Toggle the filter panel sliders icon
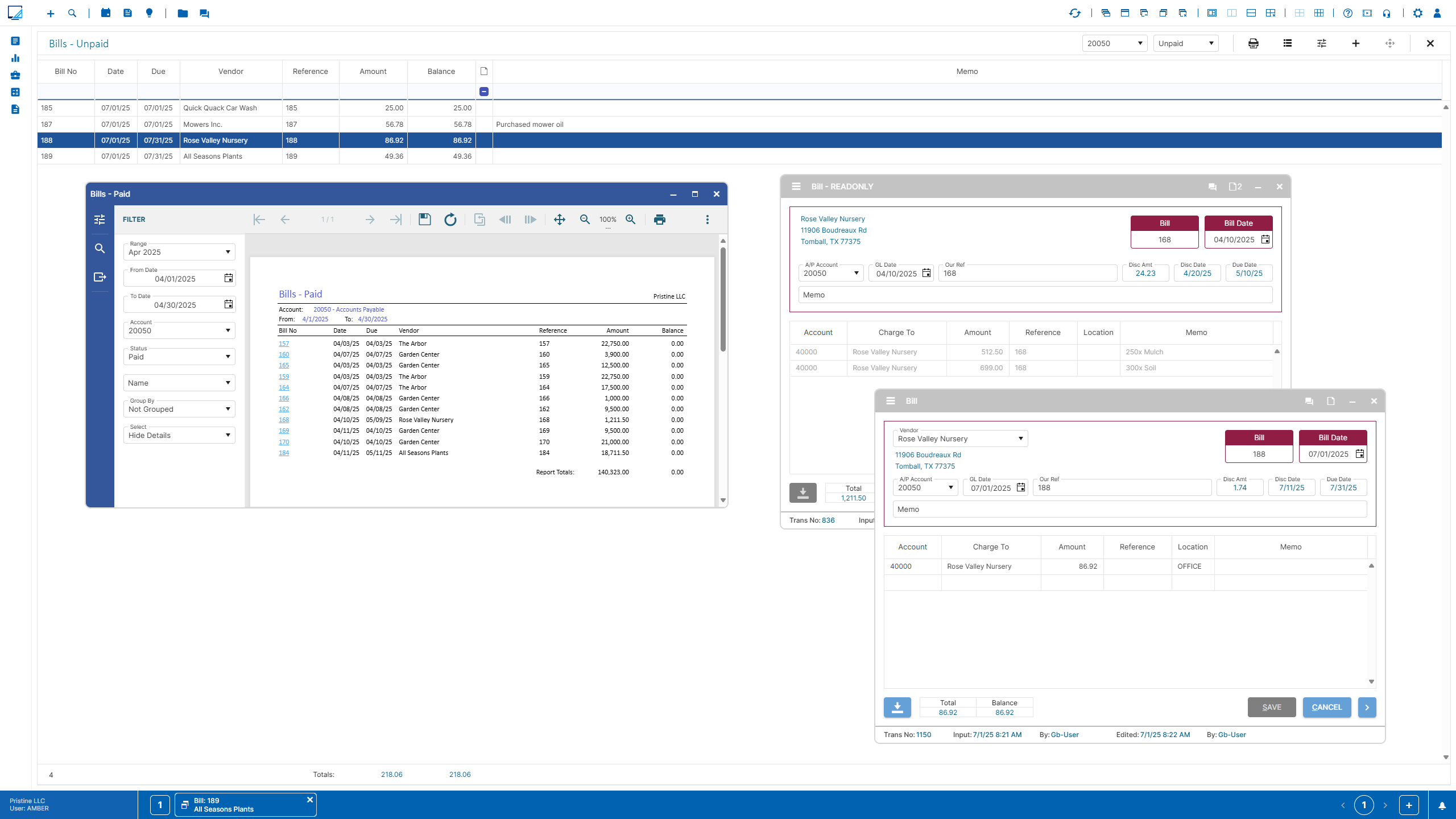The width and height of the screenshot is (1456, 819). pyautogui.click(x=100, y=220)
